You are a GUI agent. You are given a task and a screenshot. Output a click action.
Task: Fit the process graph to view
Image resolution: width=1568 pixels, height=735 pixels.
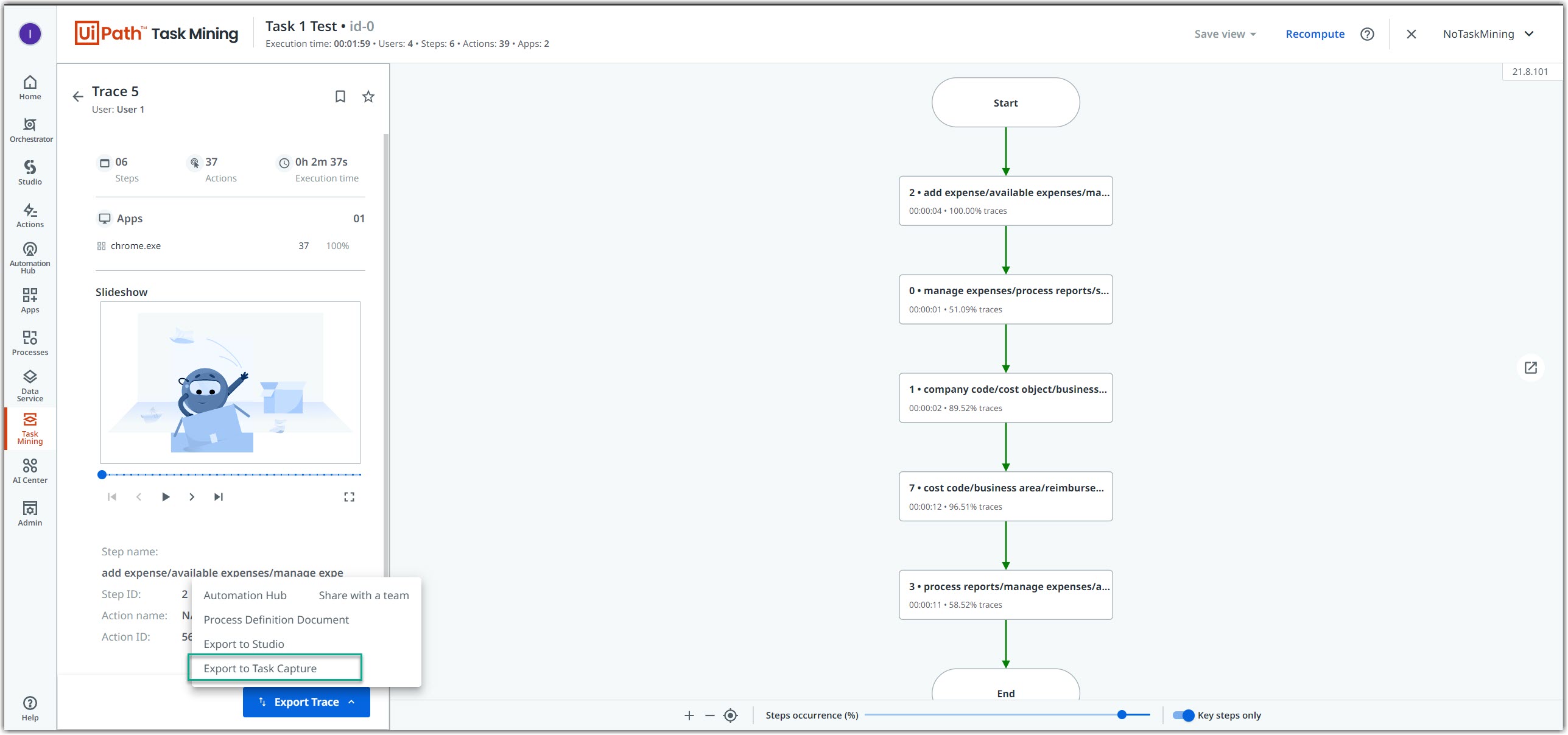point(730,716)
